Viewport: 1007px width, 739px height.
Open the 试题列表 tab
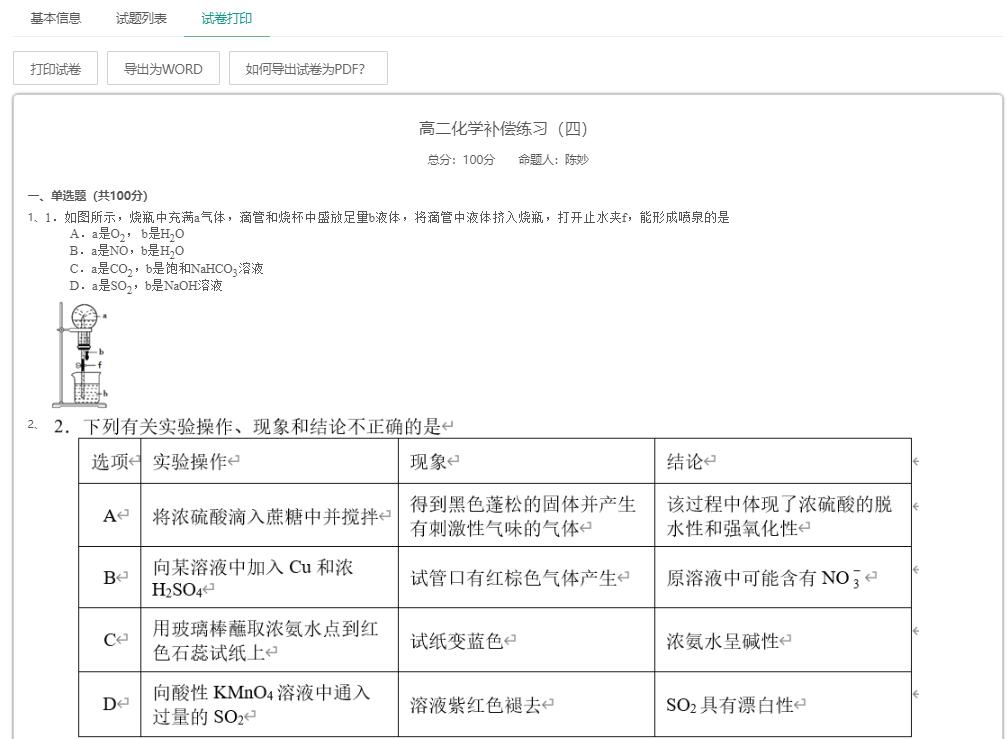click(141, 18)
